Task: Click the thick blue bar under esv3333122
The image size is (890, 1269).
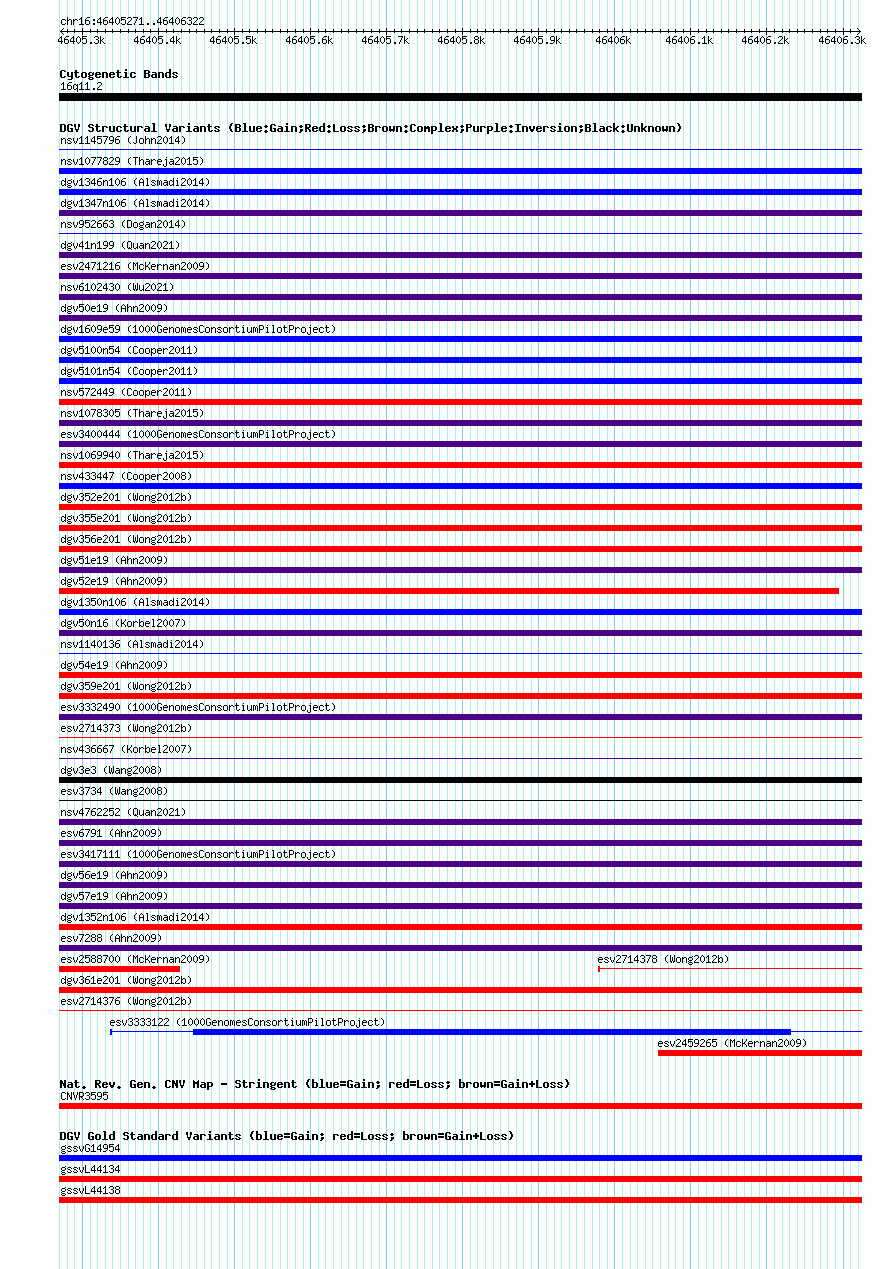Action: point(492,1032)
